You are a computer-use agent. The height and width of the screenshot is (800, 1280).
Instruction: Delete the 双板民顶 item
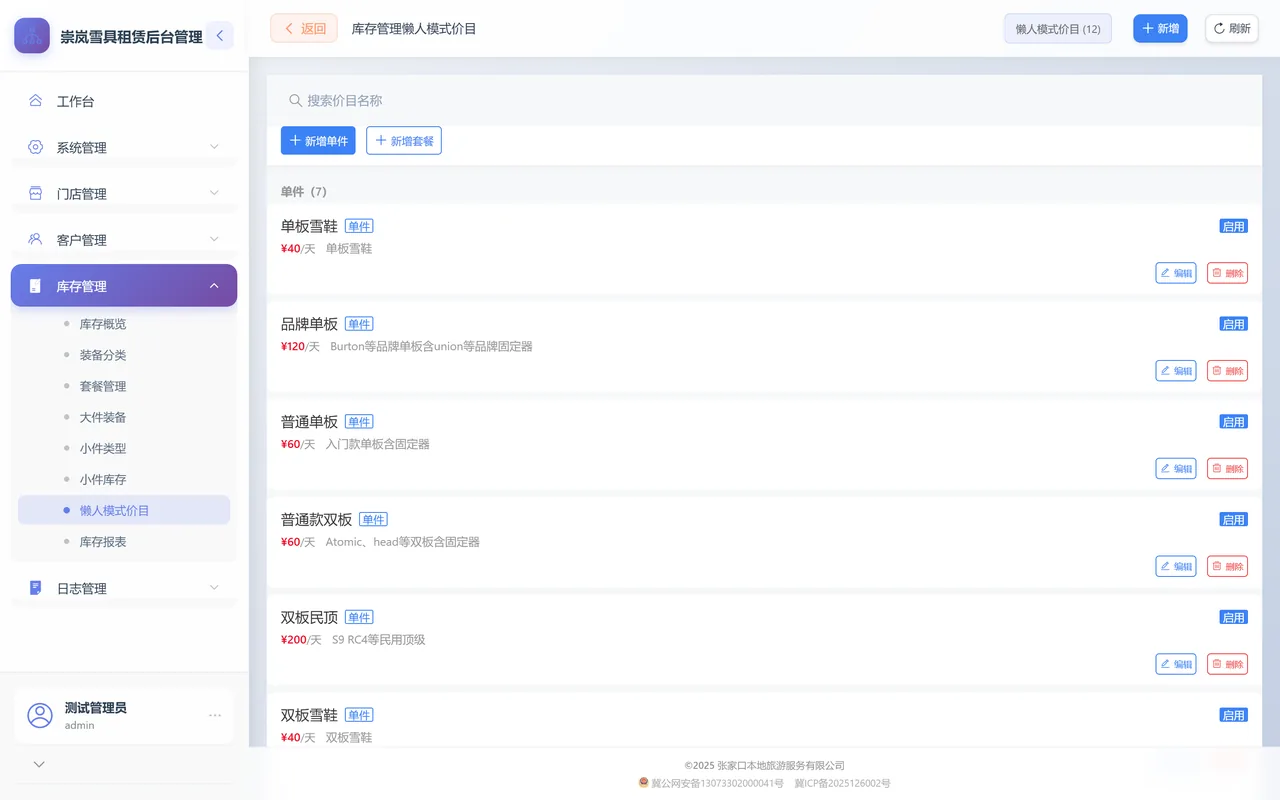[1227, 664]
